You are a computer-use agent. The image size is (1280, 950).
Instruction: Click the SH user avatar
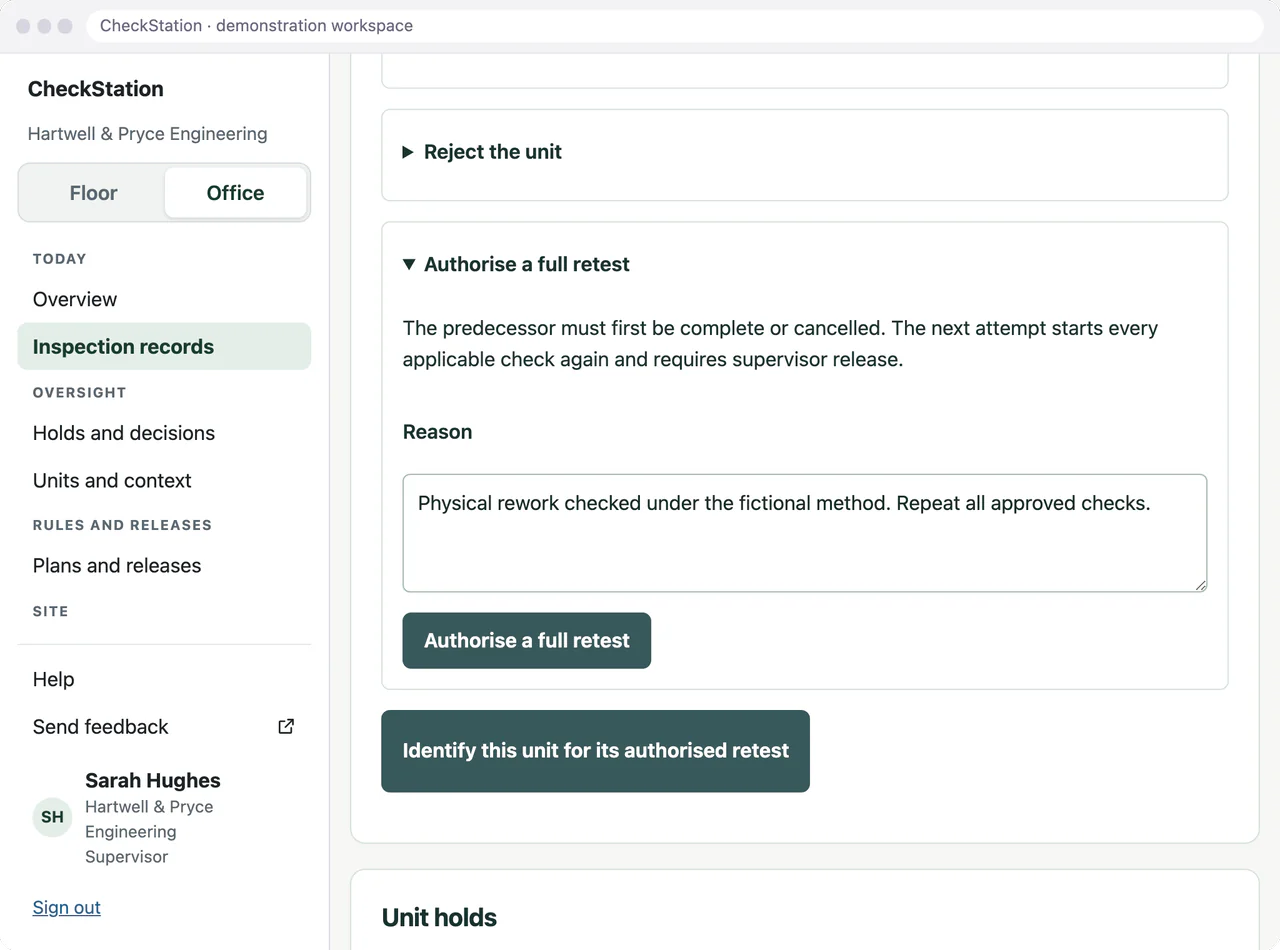[x=52, y=817]
